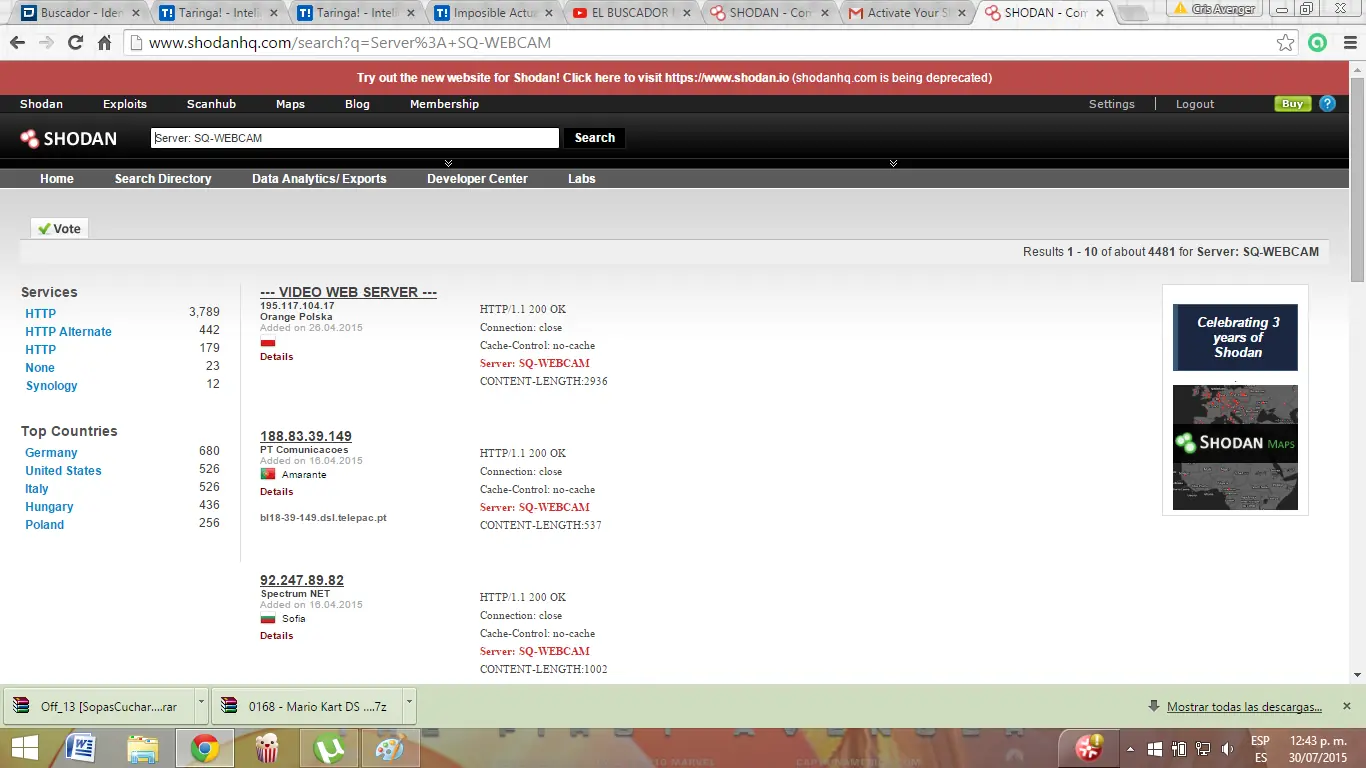Filter services by HTTP Alternate

[68, 332]
